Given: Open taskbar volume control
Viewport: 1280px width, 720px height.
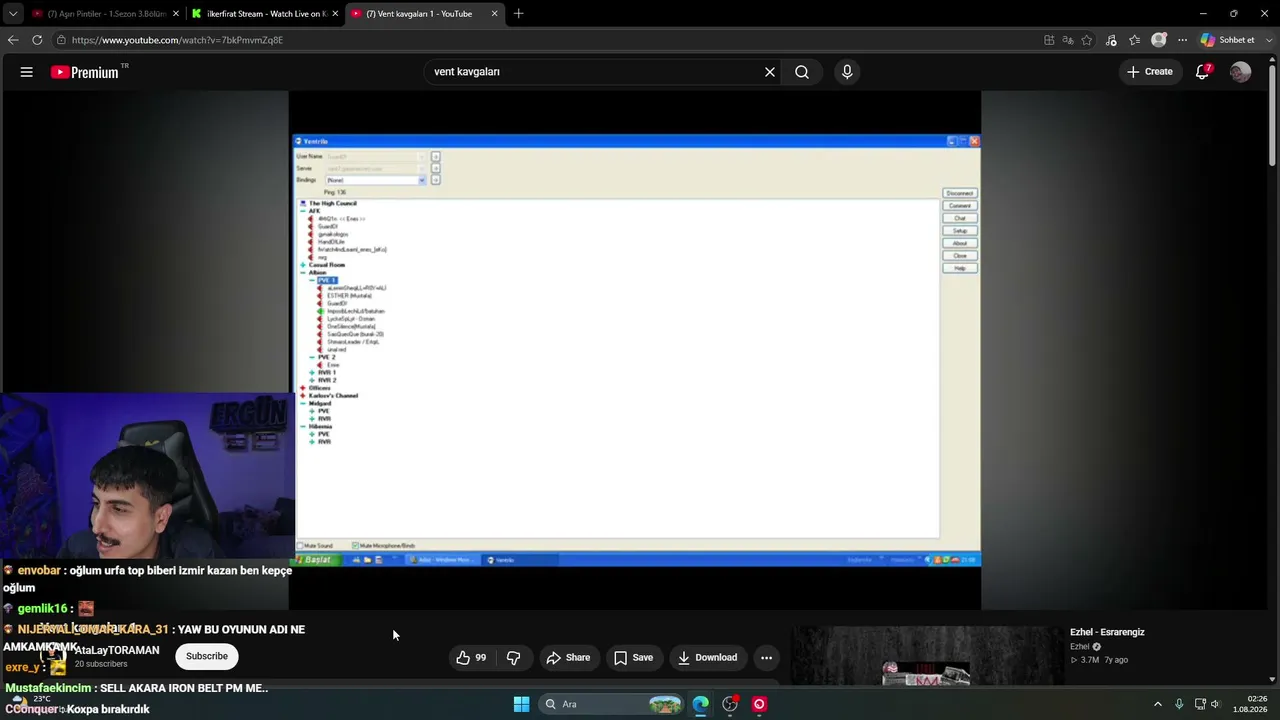Looking at the screenshot, I should 1215,704.
